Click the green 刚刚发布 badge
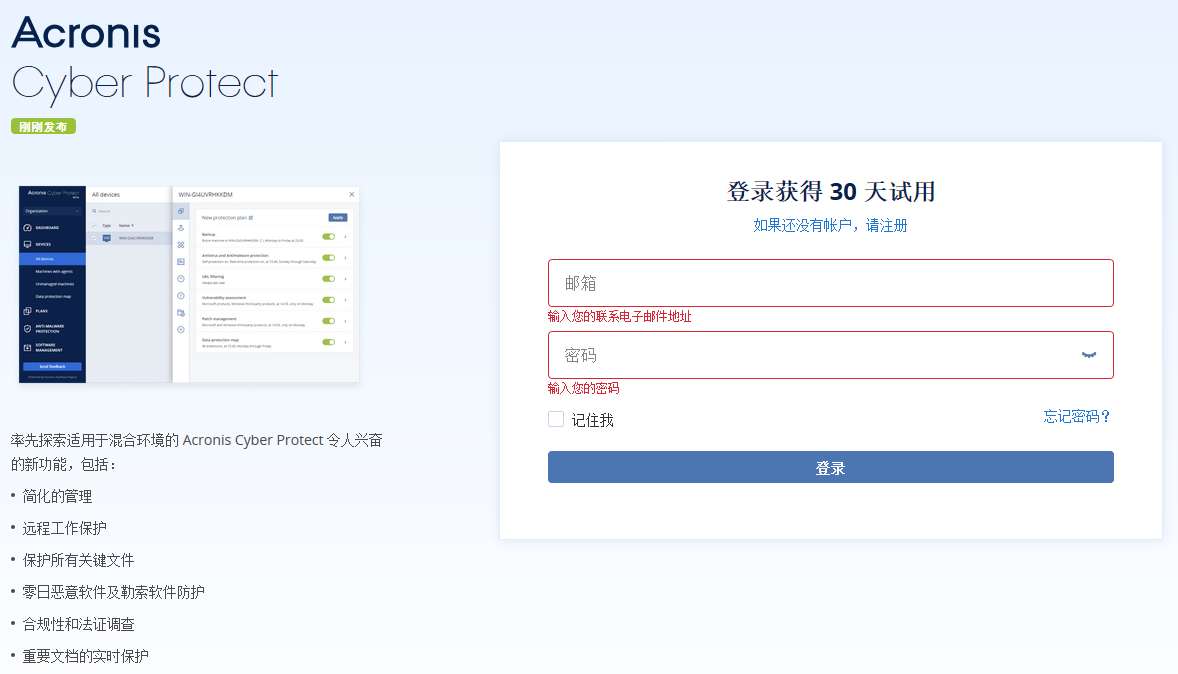The height and width of the screenshot is (674, 1178). (44, 126)
